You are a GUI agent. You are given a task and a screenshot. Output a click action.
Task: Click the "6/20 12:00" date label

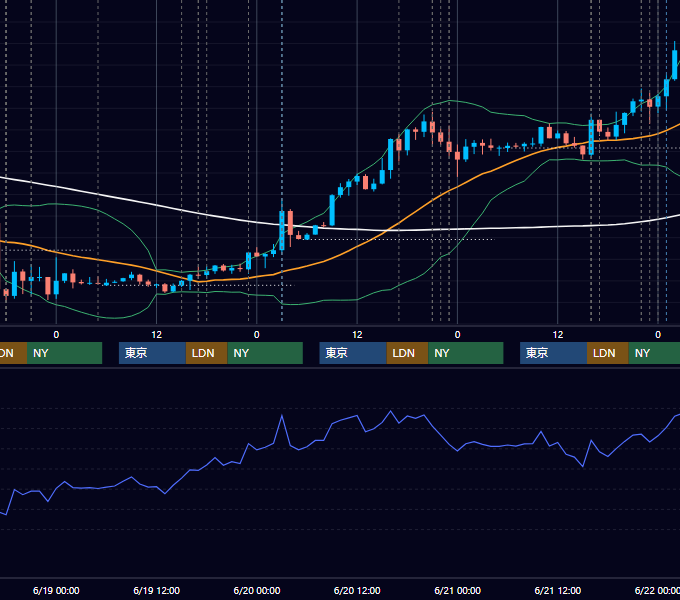point(357,590)
